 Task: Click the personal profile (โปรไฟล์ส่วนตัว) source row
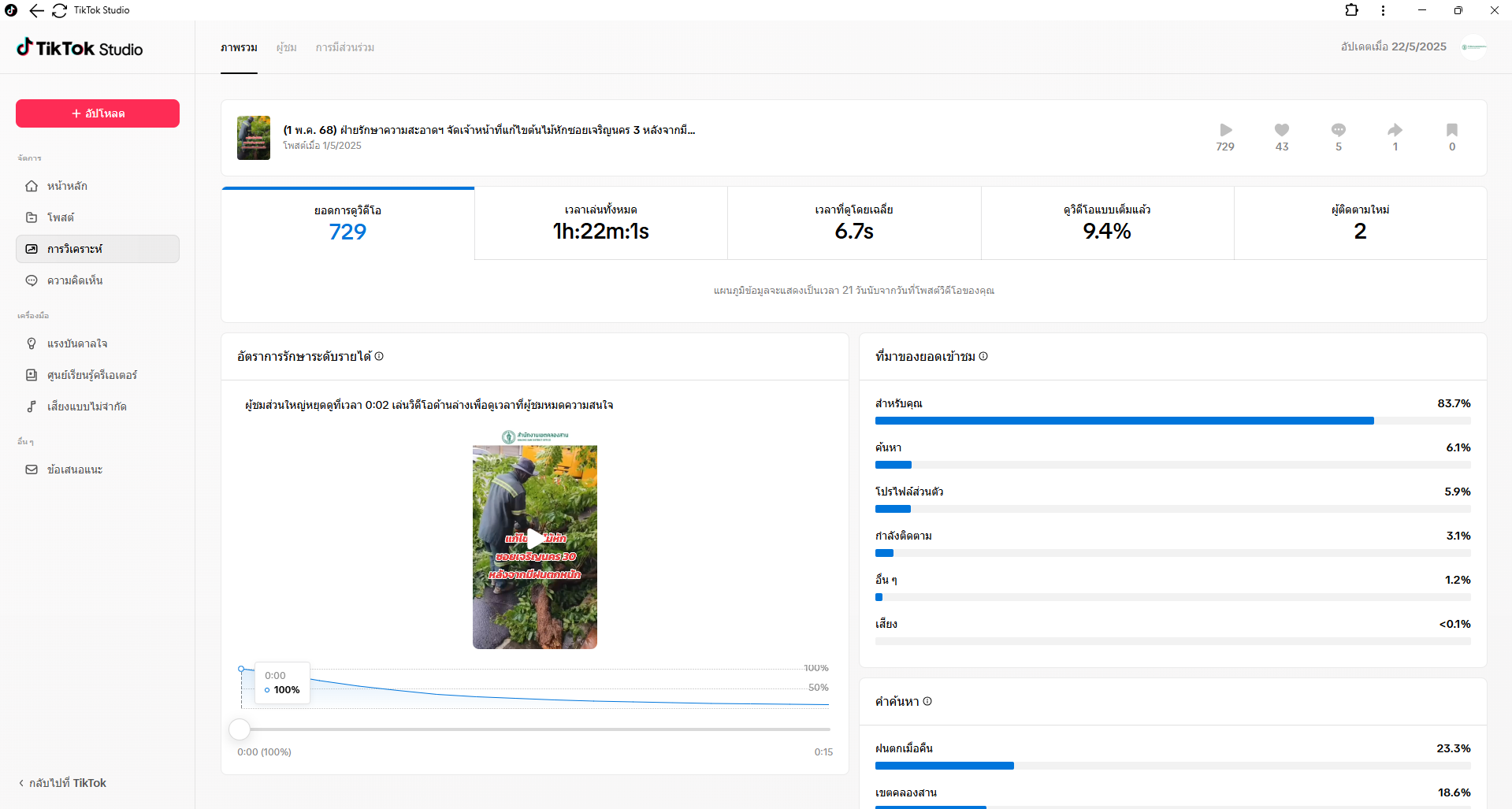(x=1173, y=501)
